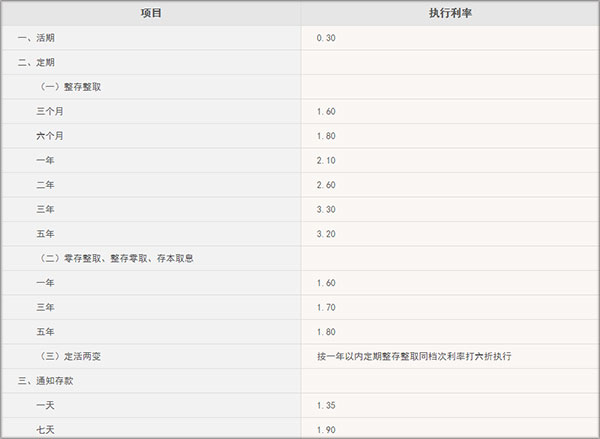This screenshot has width=600, height=439.
Task: Click the (一)整存整取 subsection label
Action: coord(71,86)
